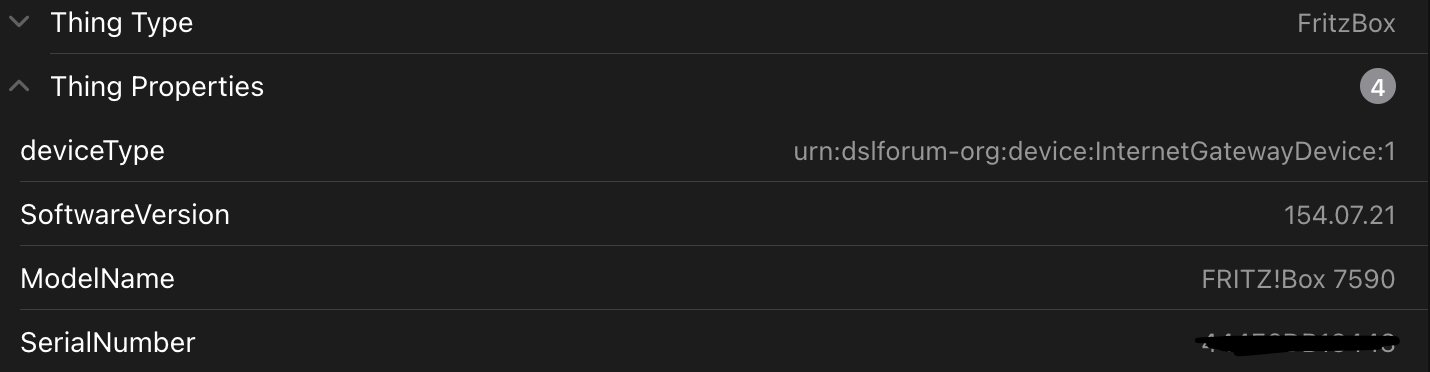Click the redacted serial number value

point(1296,344)
